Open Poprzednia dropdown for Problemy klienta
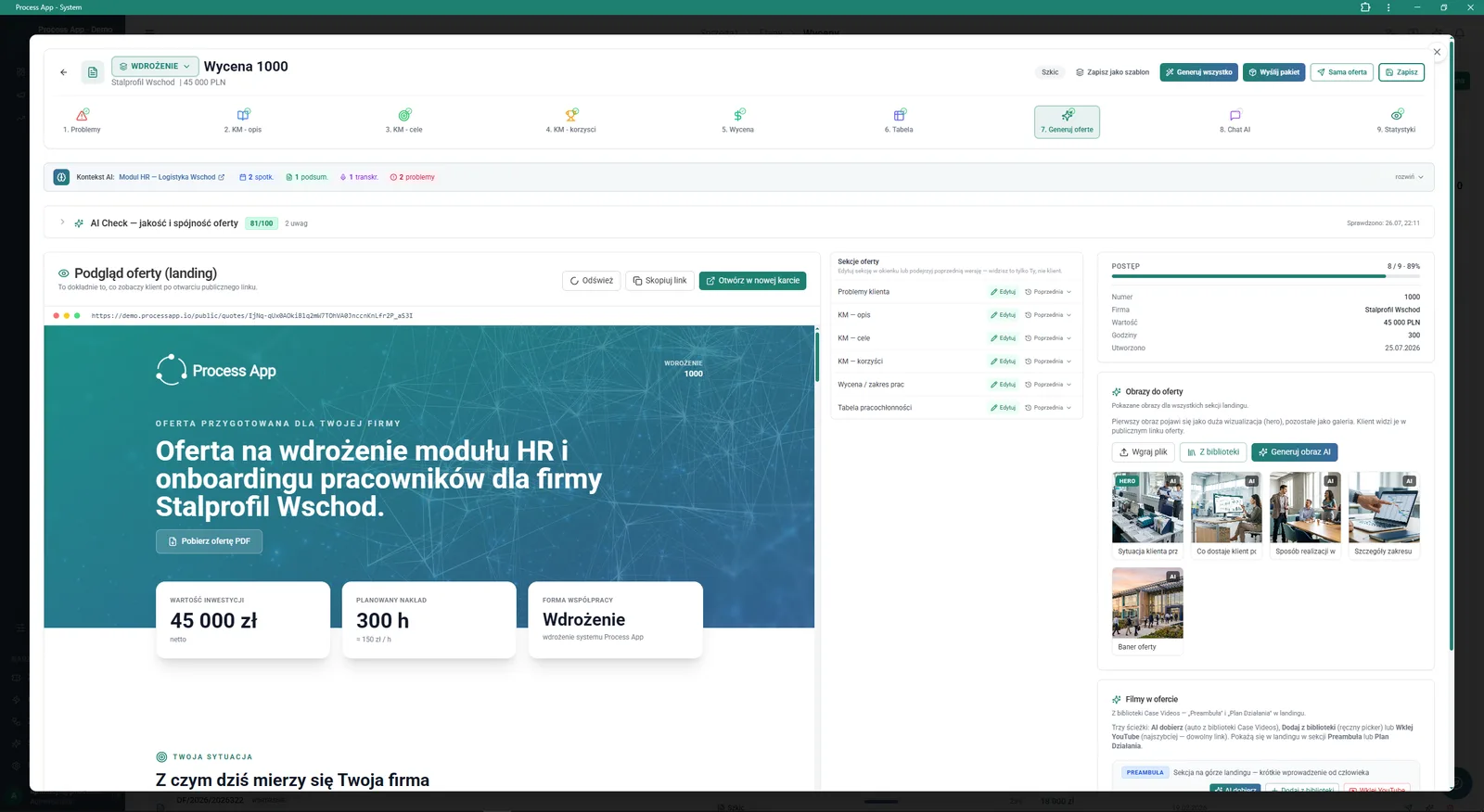The image size is (1484, 812). coord(1048,292)
